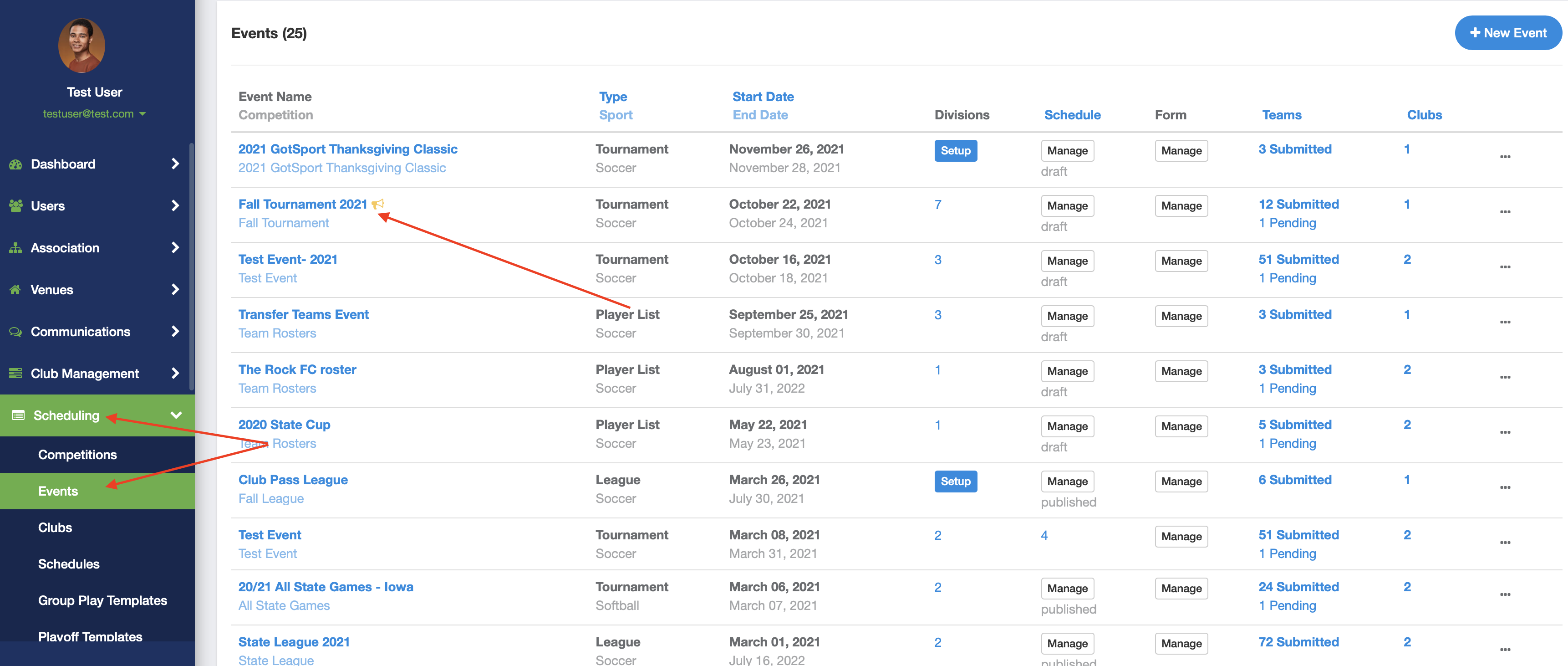The height and width of the screenshot is (666, 1568).
Task: Expand the Dashboard menu chevron
Action: tap(175, 164)
